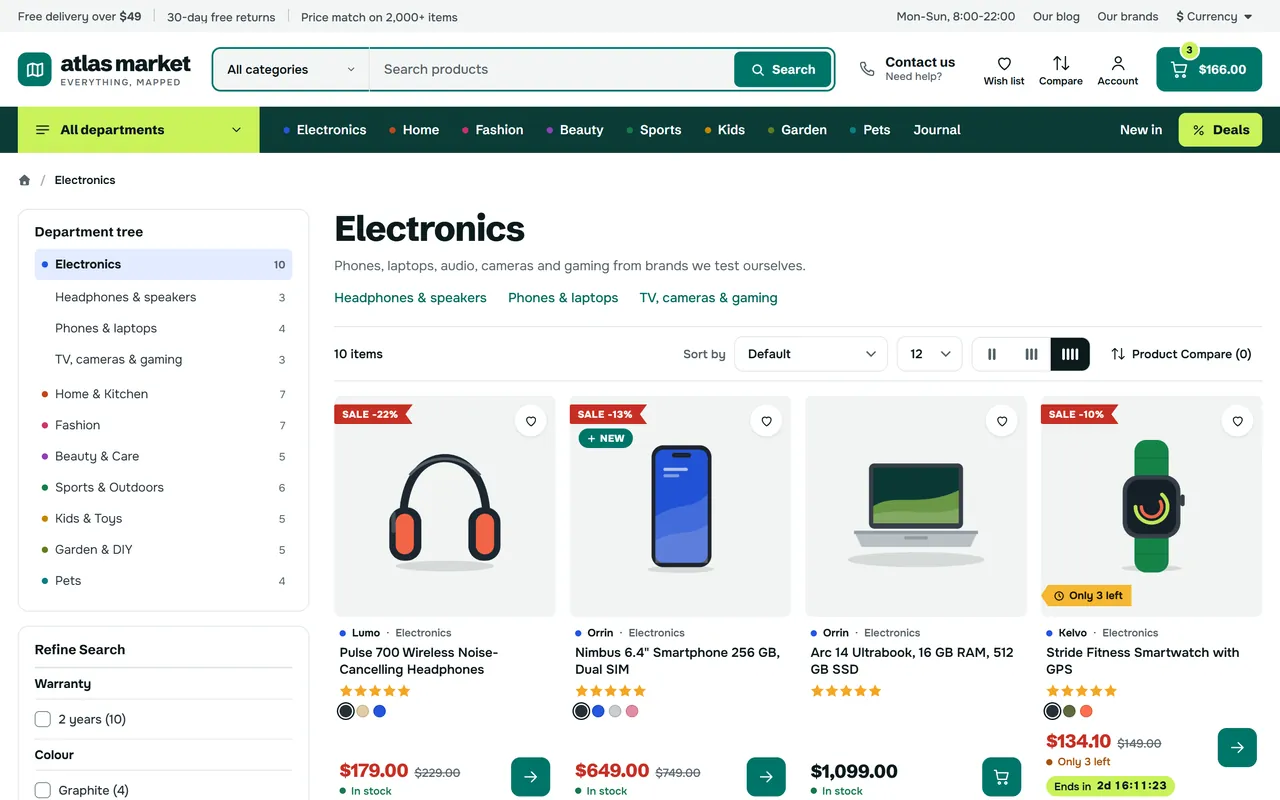Image resolution: width=1280 pixels, height=800 pixels.
Task: Follow the Phones & laptops category link
Action: click(563, 298)
